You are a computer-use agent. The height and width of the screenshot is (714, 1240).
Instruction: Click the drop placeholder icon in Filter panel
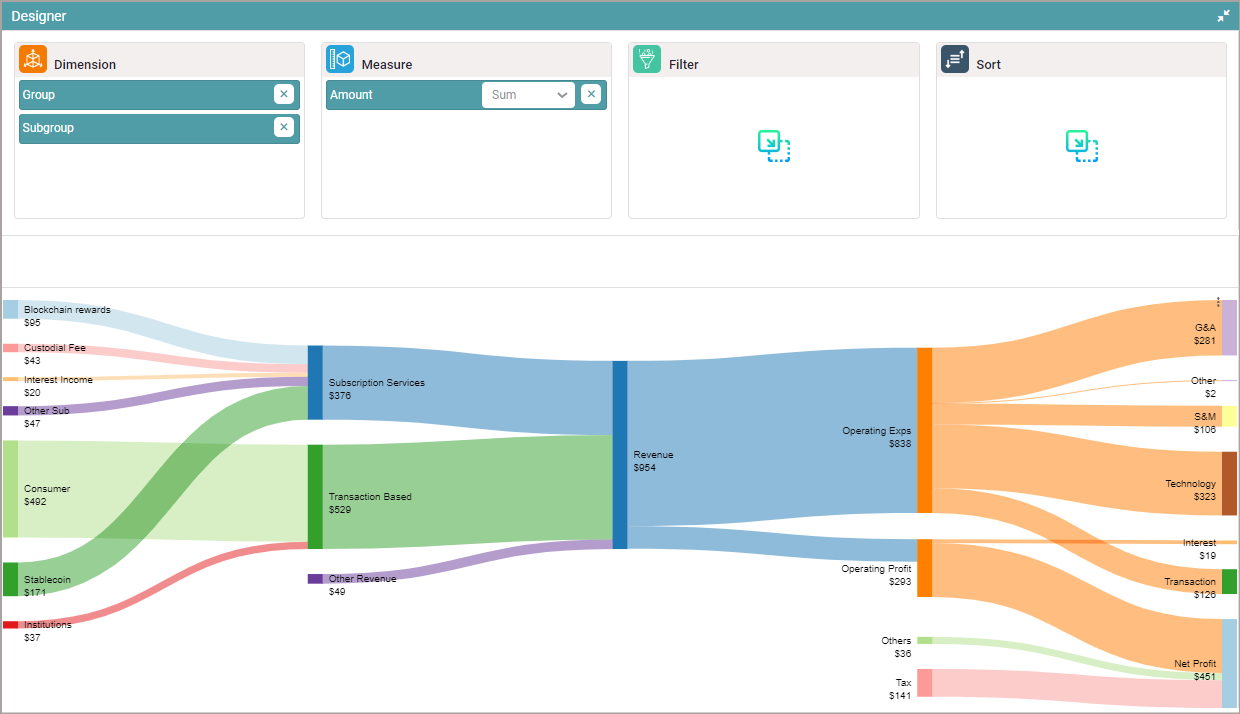pos(773,146)
